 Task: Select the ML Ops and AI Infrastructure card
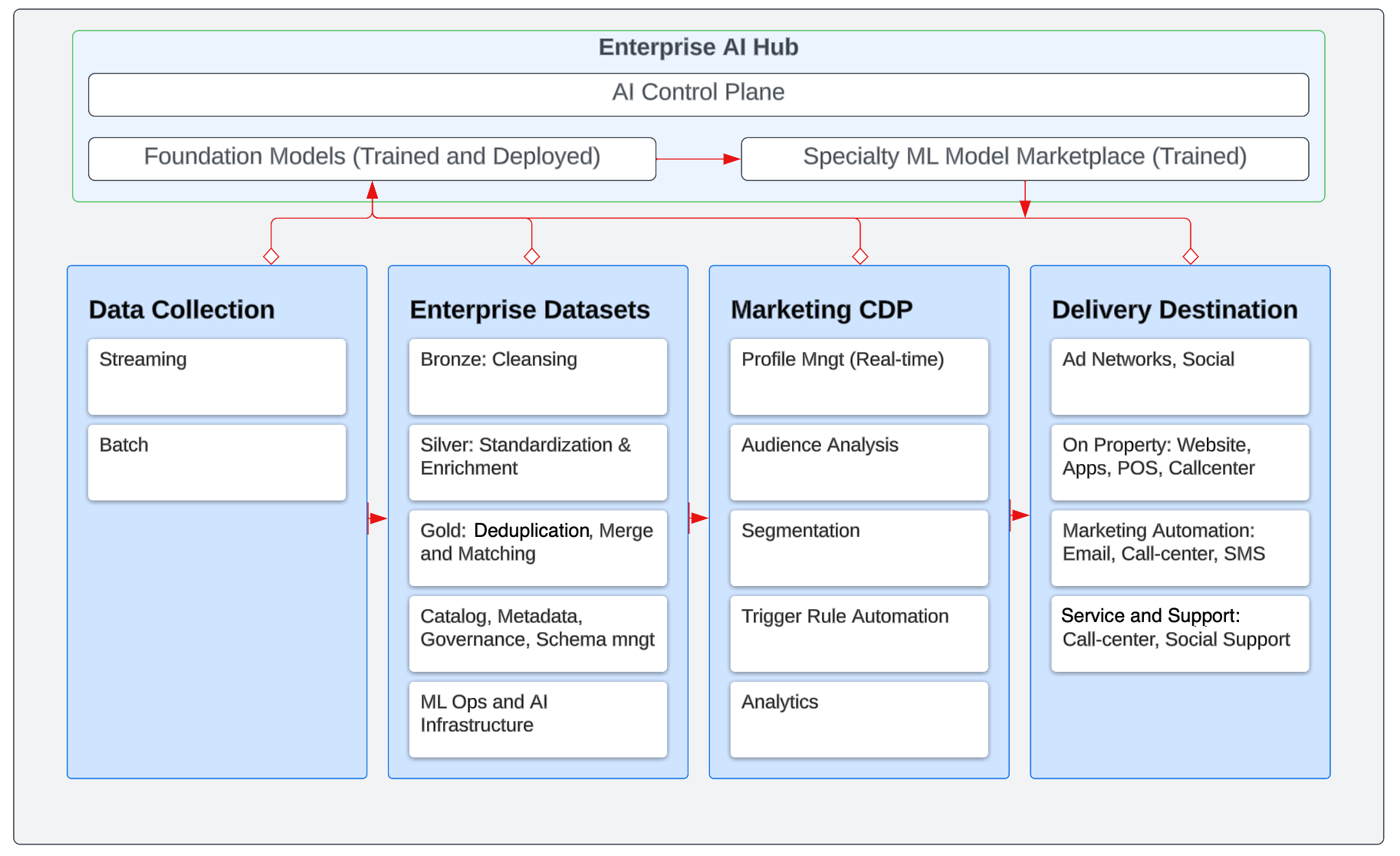point(538,719)
